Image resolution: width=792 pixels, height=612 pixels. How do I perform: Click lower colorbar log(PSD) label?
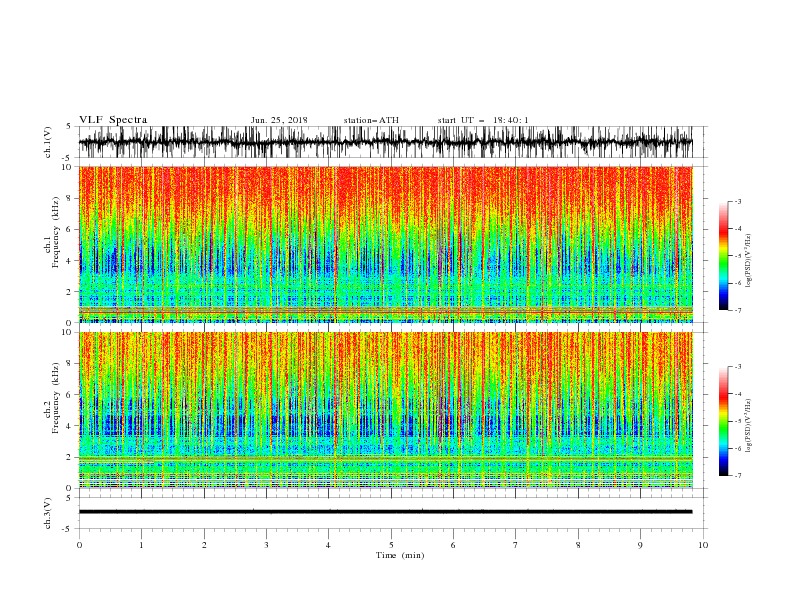(748, 426)
